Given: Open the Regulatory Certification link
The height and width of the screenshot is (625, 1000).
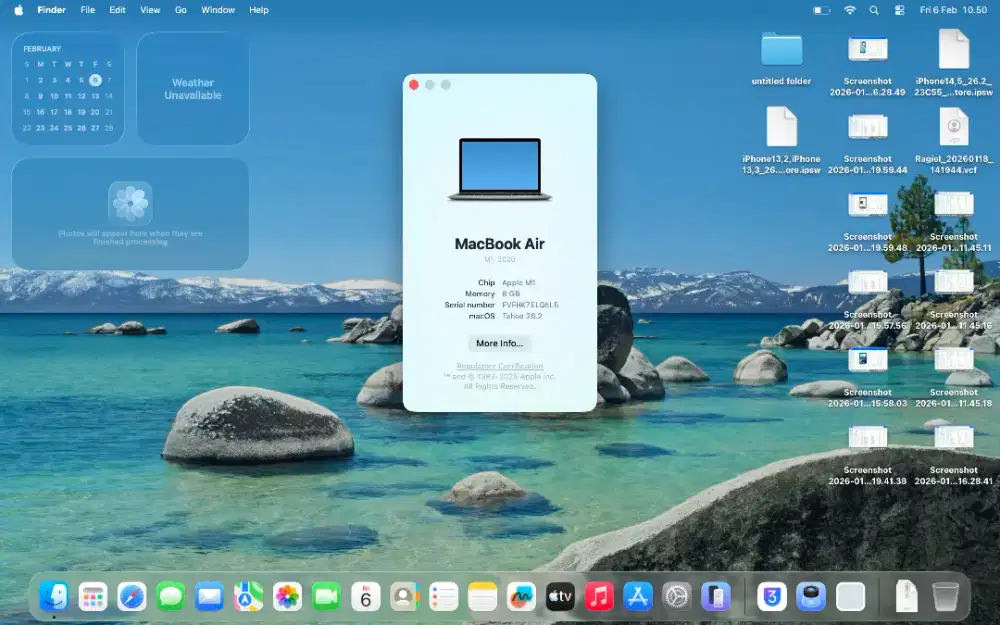Looking at the screenshot, I should (499, 366).
